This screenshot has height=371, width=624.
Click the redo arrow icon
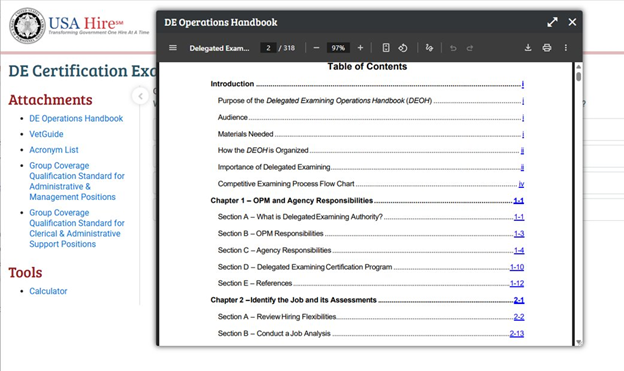pyautogui.click(x=470, y=48)
